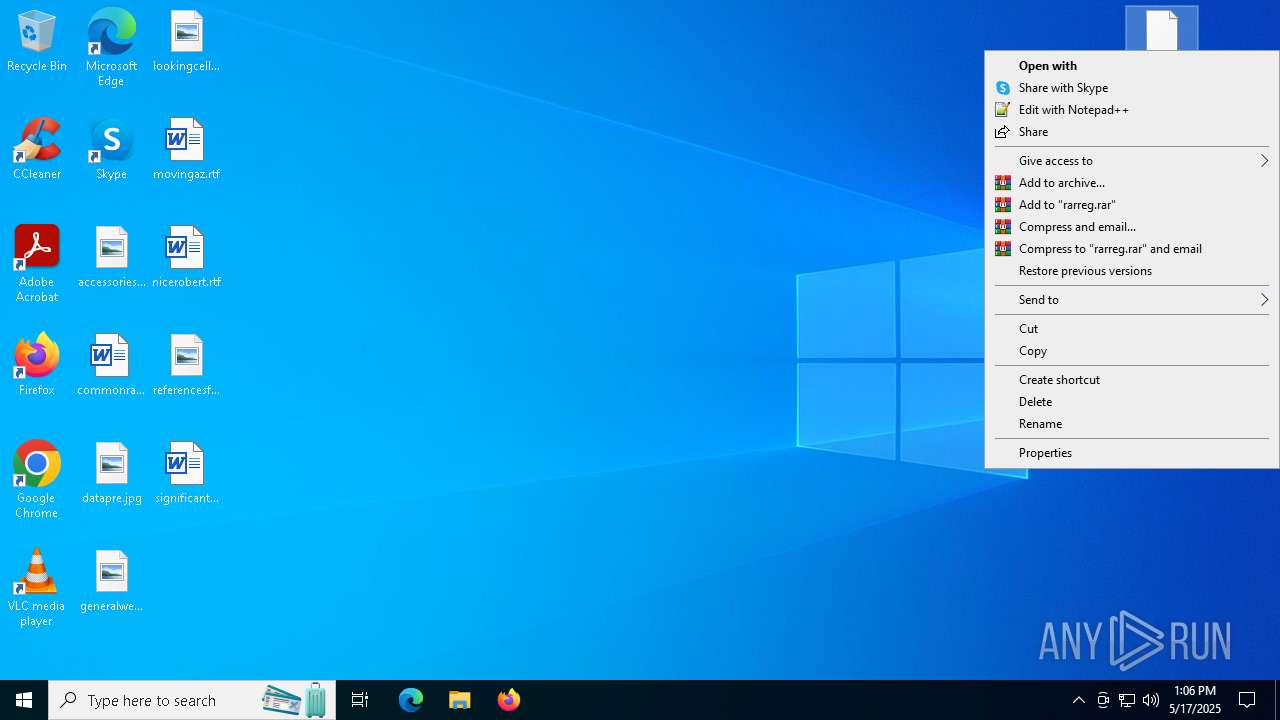Click the highlighted blank file icon at top right
Image resolution: width=1280 pixels, height=720 pixels.
coord(1161,29)
